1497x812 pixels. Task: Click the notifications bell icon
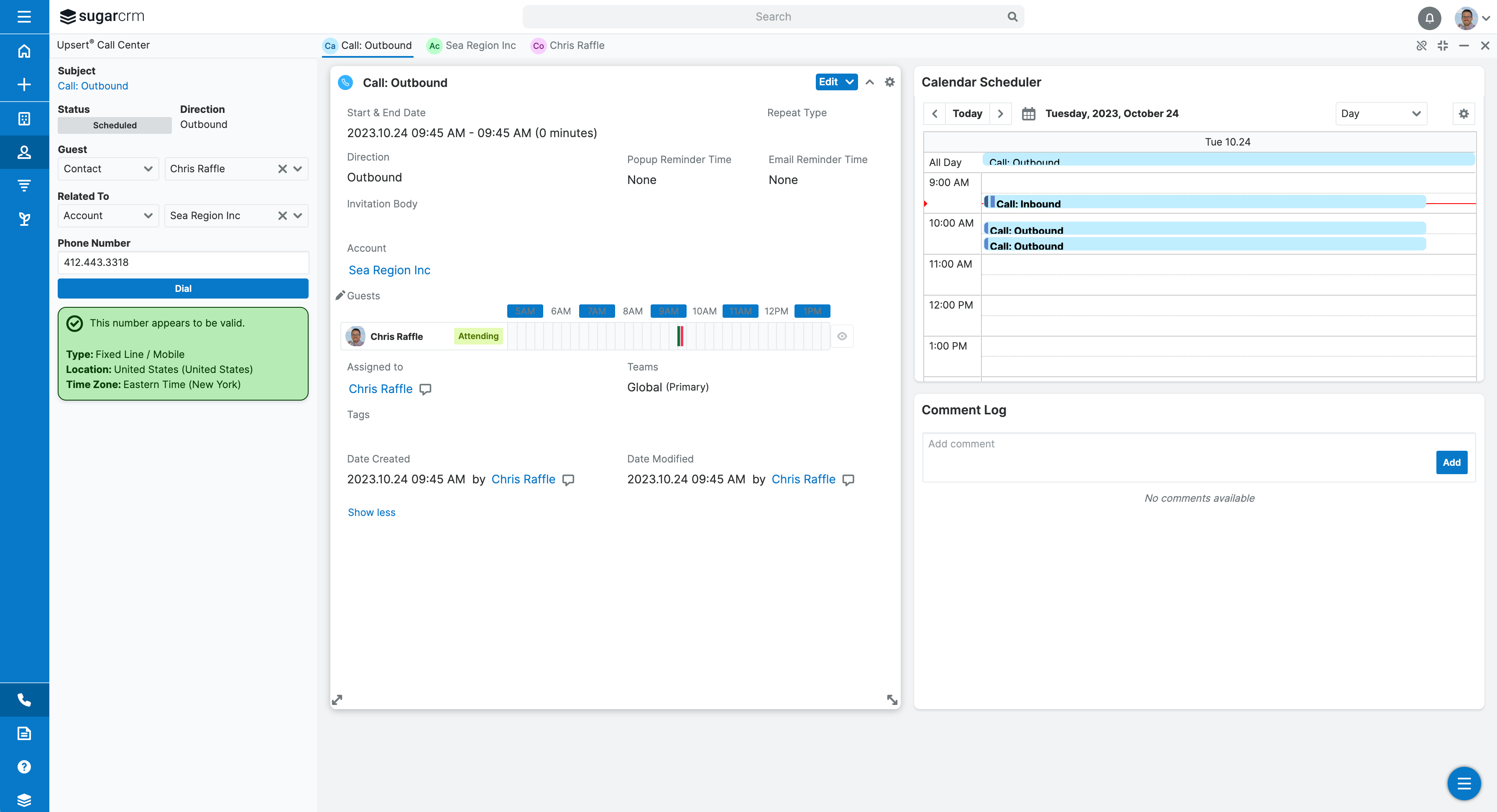1429,18
